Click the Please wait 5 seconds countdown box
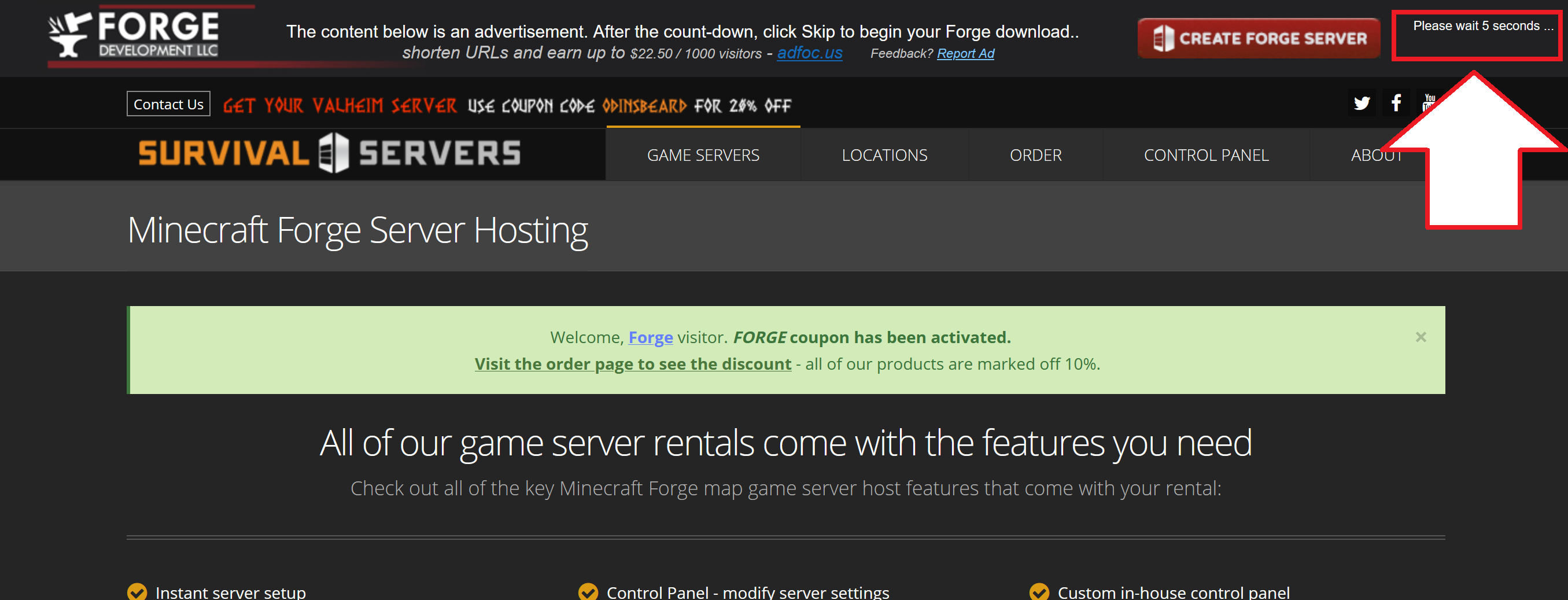The width and height of the screenshot is (1568, 600). click(x=1477, y=26)
